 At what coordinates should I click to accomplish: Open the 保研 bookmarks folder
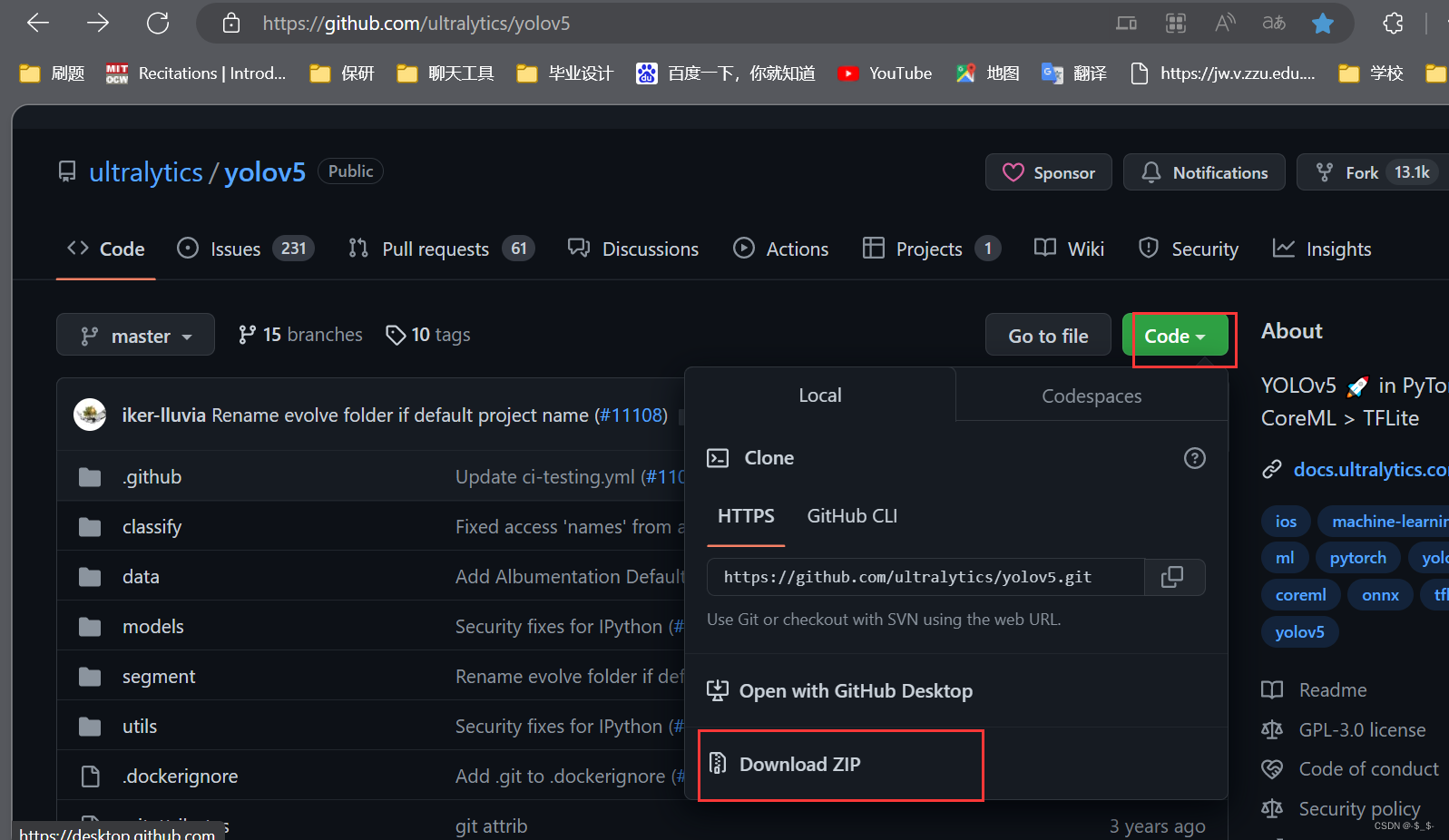(x=341, y=73)
